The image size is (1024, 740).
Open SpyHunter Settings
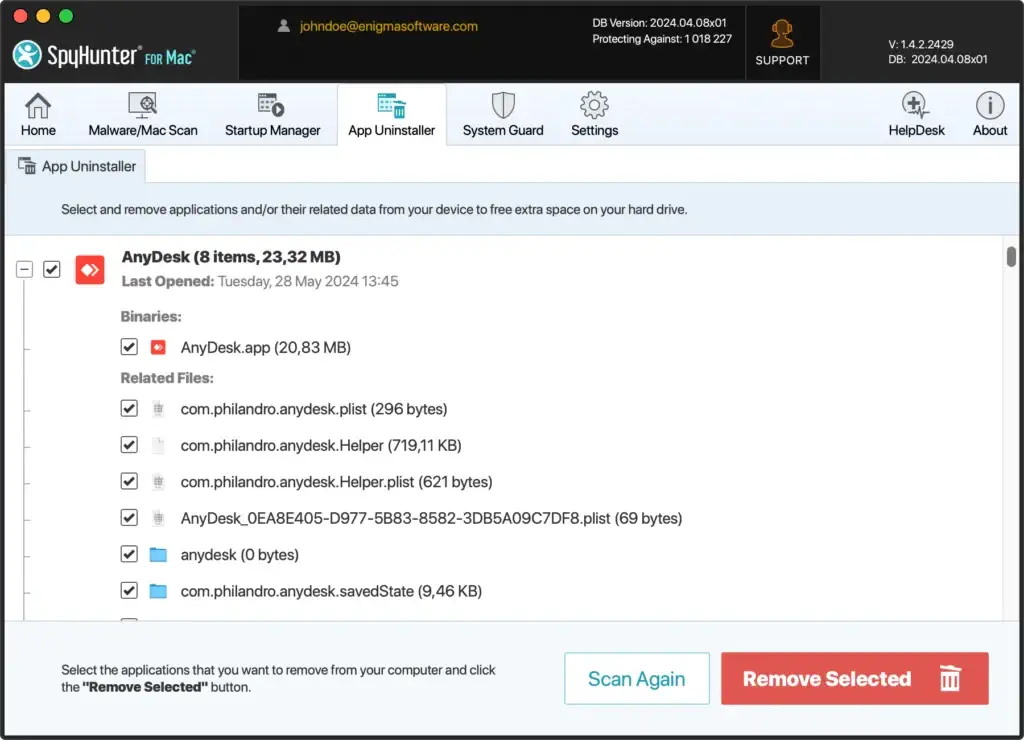(593, 112)
